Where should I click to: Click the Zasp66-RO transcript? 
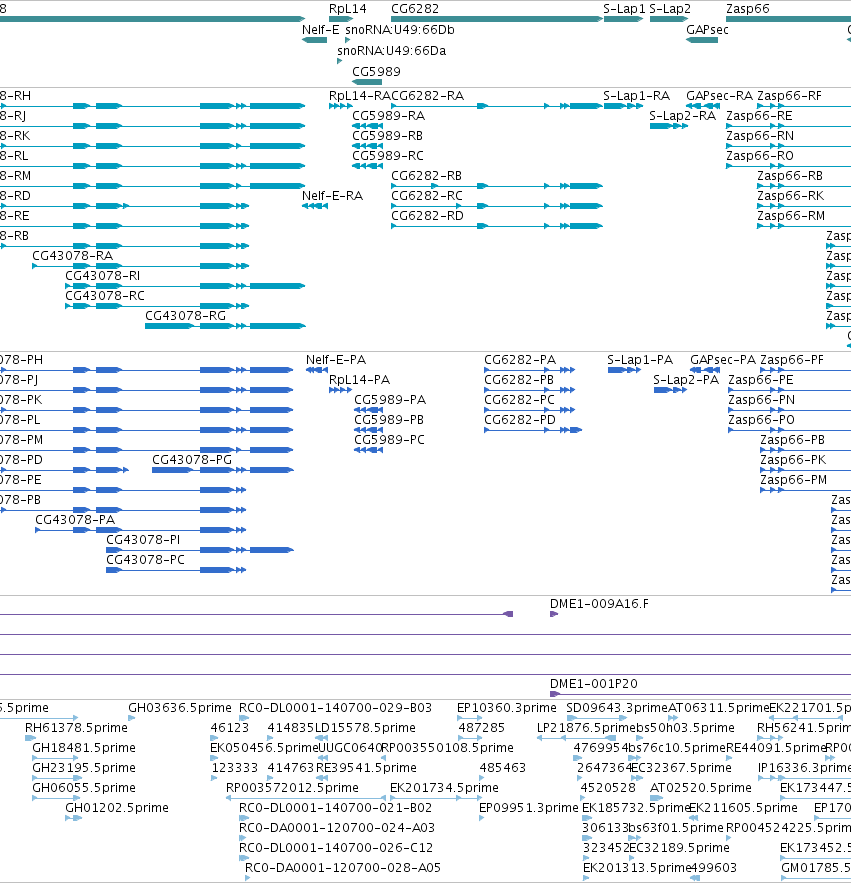coord(788,166)
